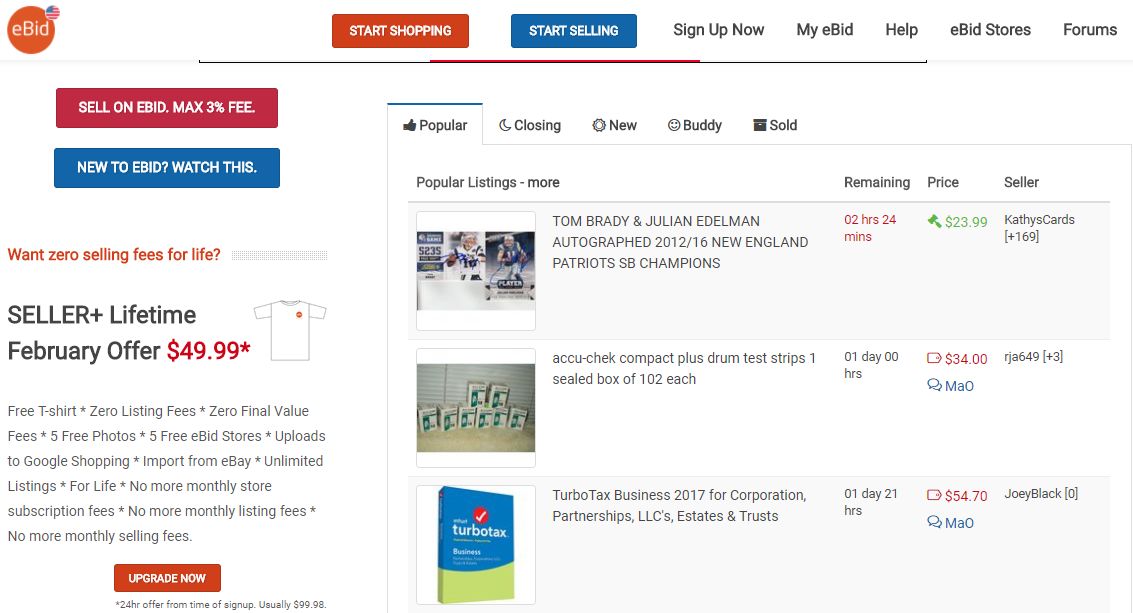Click the smiley icon beside Buddy

click(x=673, y=125)
